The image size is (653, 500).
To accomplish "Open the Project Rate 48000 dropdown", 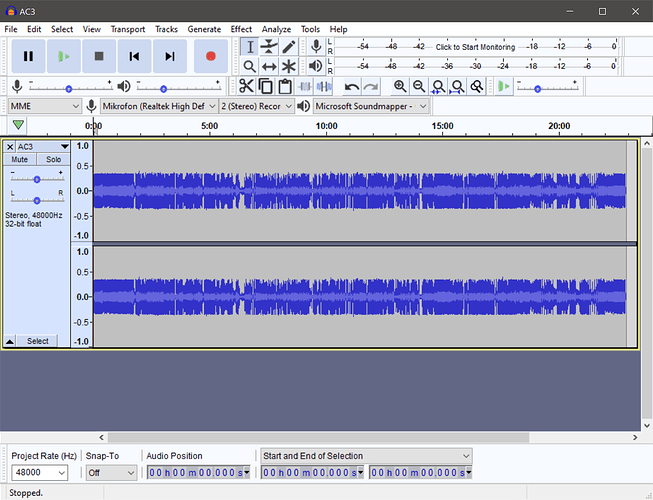I will (x=40, y=473).
